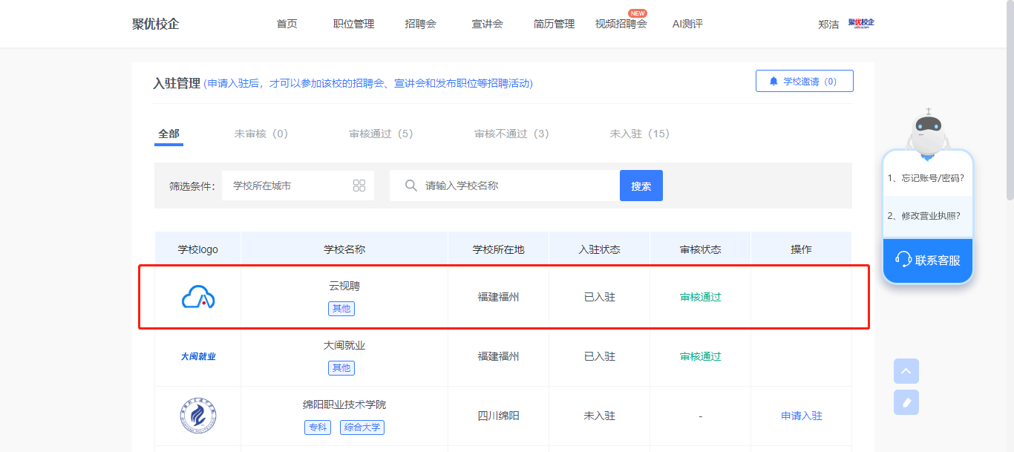This screenshot has height=452, width=1014.
Task: Click 申请入驻 link for 绵阳职业技术学院
Action: point(801,416)
